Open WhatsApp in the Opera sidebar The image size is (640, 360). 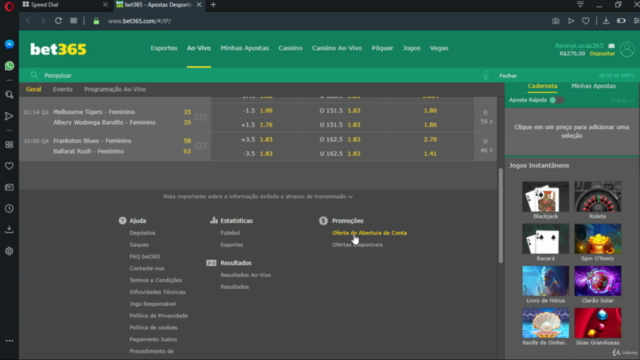[x=9, y=66]
